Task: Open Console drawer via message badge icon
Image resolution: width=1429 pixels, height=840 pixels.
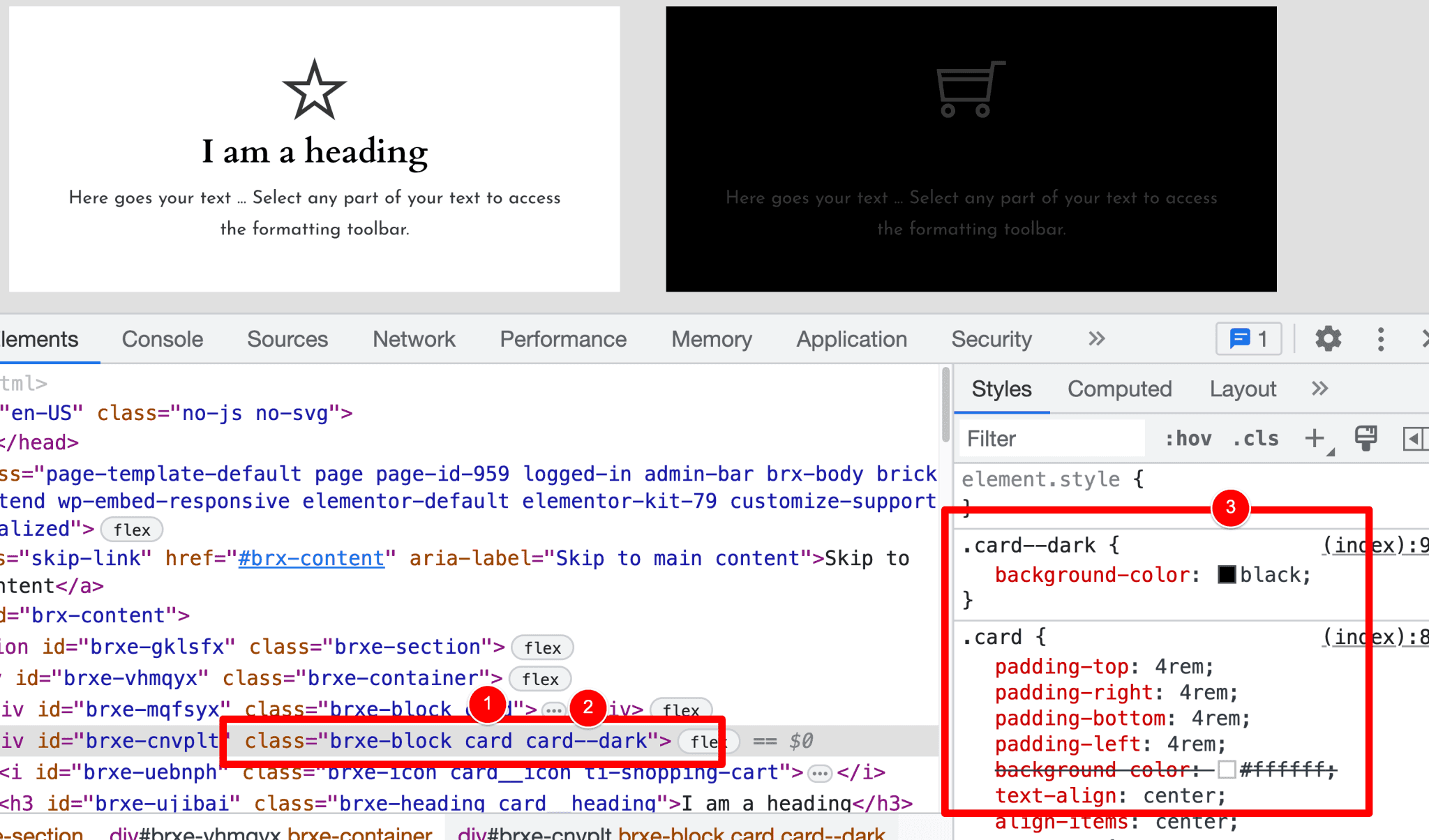Action: [1248, 339]
